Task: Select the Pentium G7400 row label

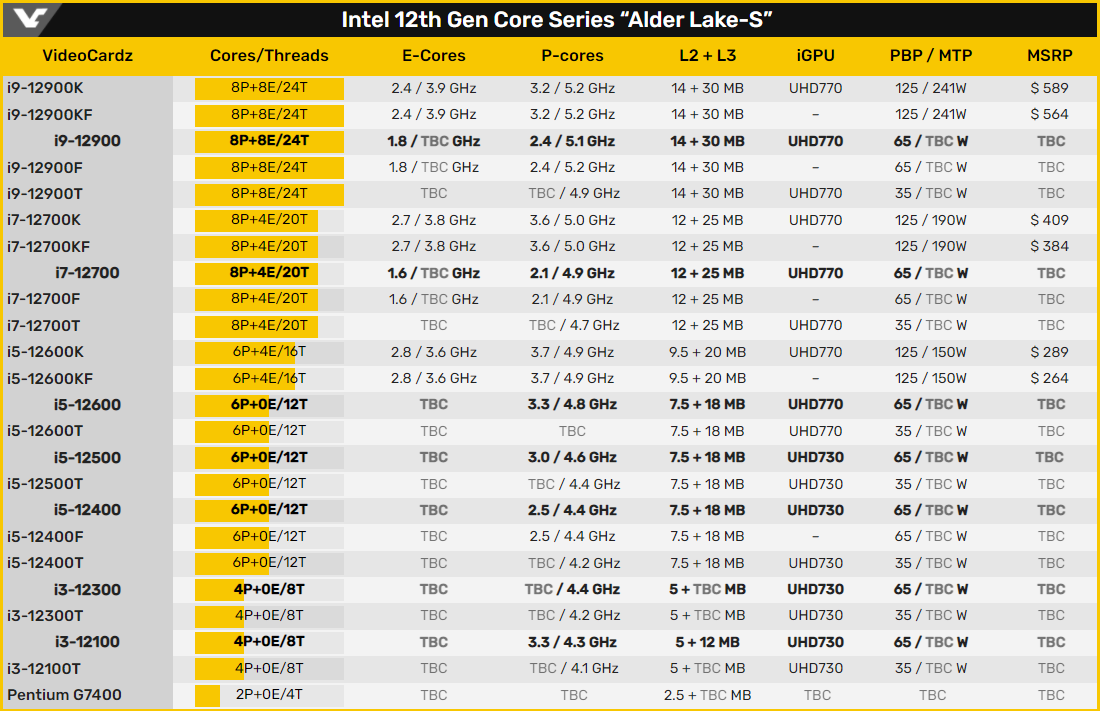Action: [67, 694]
